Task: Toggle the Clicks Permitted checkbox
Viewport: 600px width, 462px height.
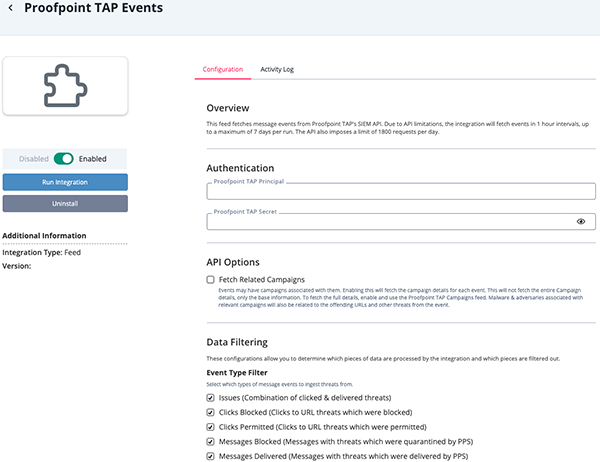Action: [x=210, y=427]
